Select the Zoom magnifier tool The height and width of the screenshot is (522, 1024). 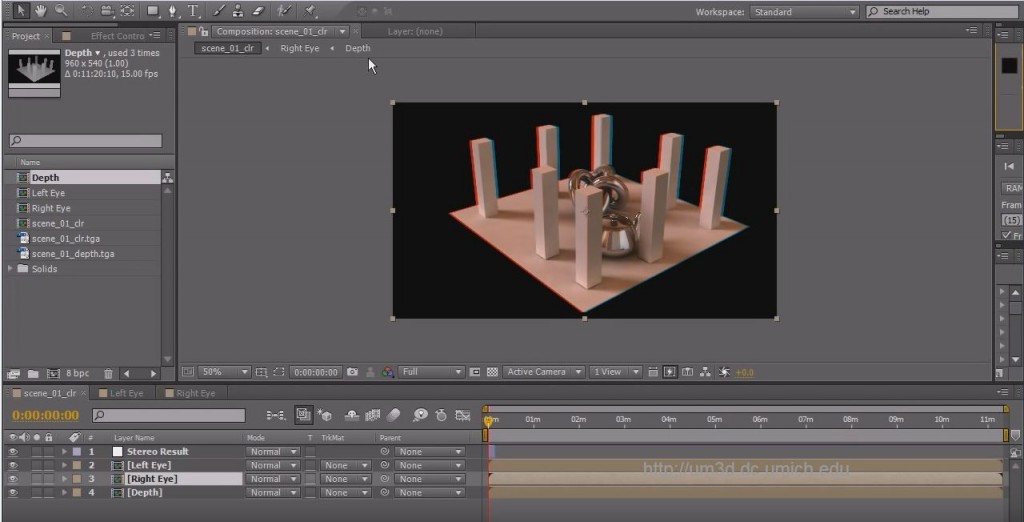(x=61, y=11)
